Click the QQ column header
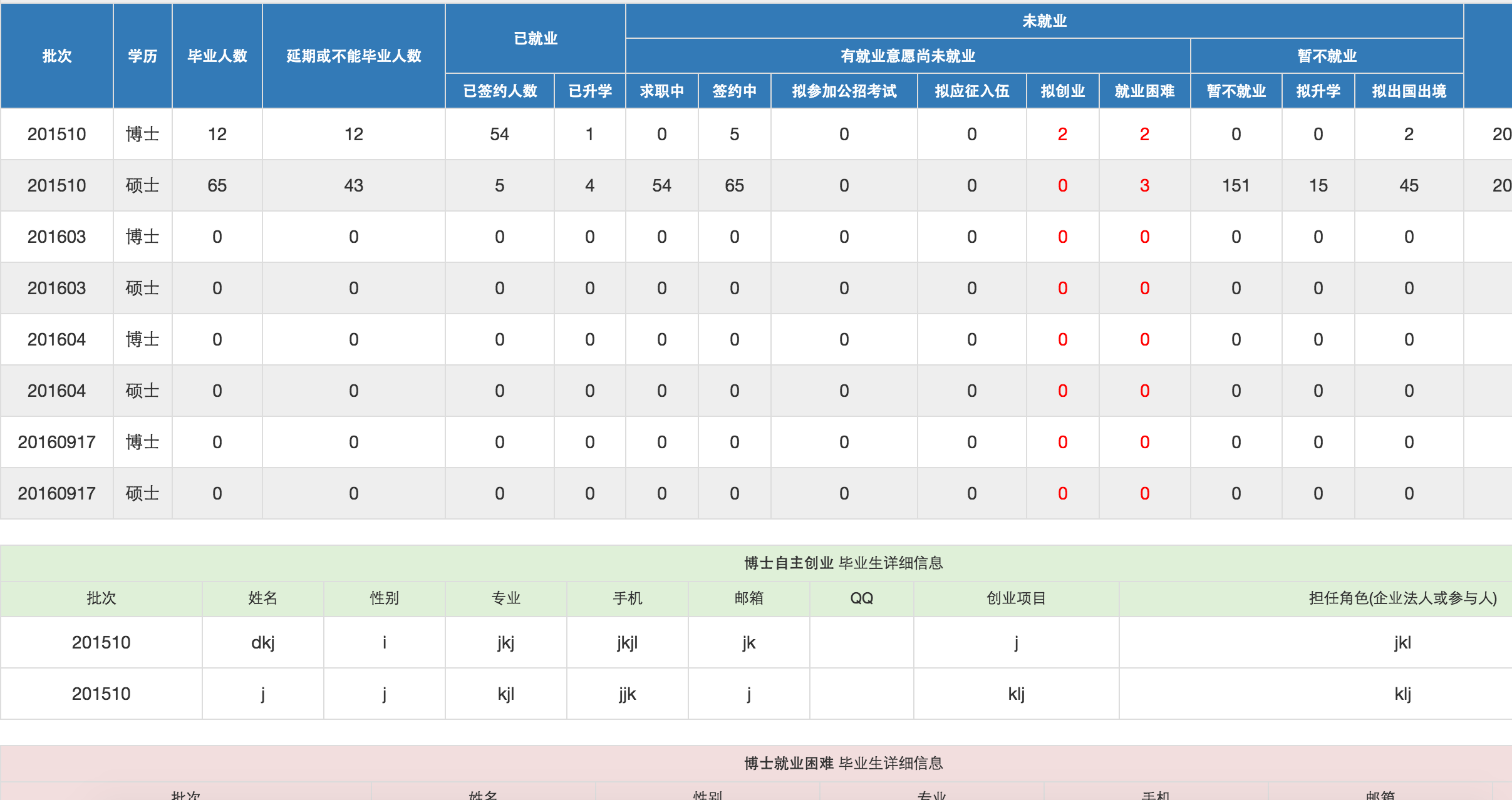Screen dimensions: 1512x800 click(x=862, y=598)
